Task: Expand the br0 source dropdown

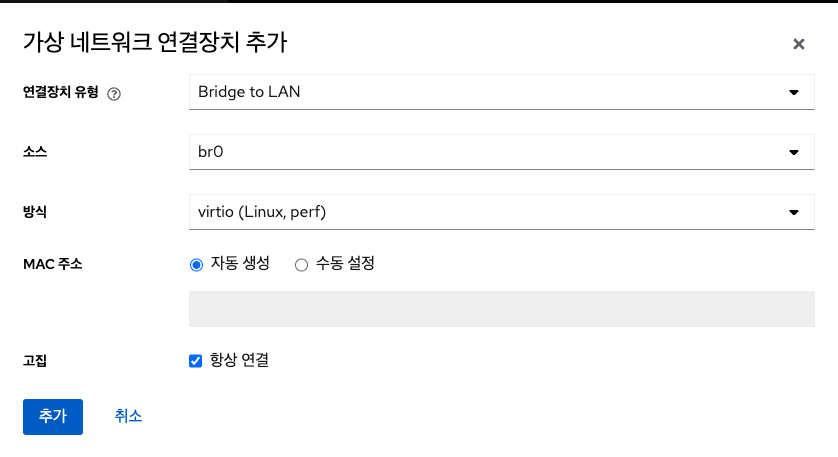Action: pos(490,153)
